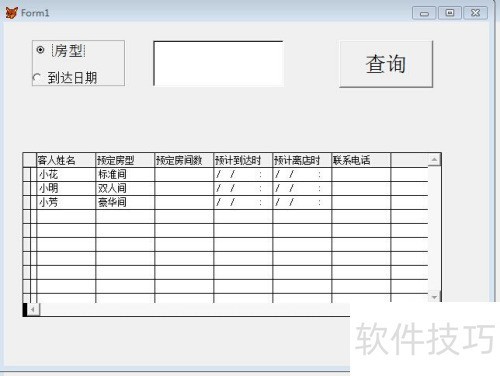Minimize the Form1 window
Image resolution: width=500 pixels, height=376 pixels.
point(424,13)
